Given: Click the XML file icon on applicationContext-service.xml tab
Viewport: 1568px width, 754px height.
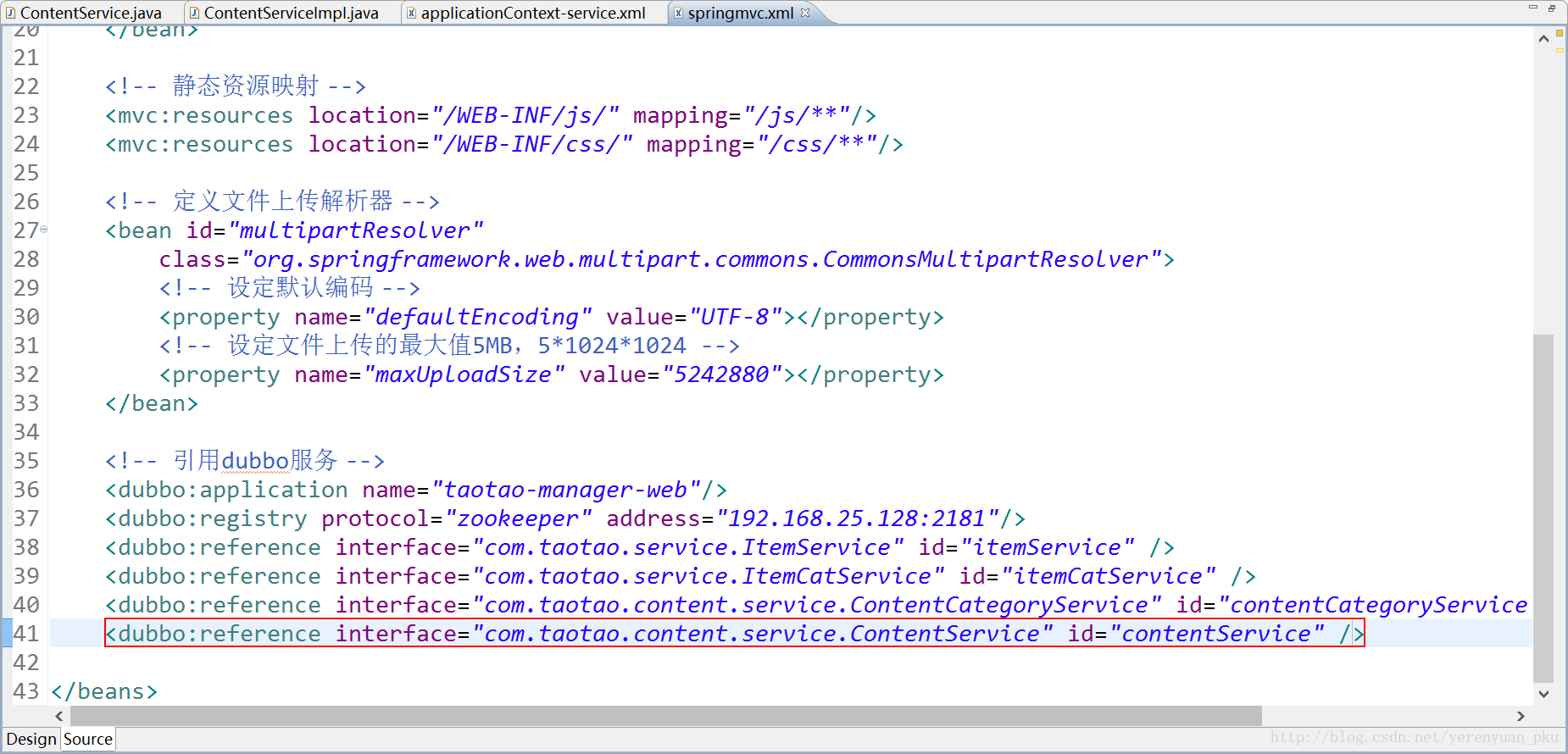Looking at the screenshot, I should pyautogui.click(x=412, y=13).
